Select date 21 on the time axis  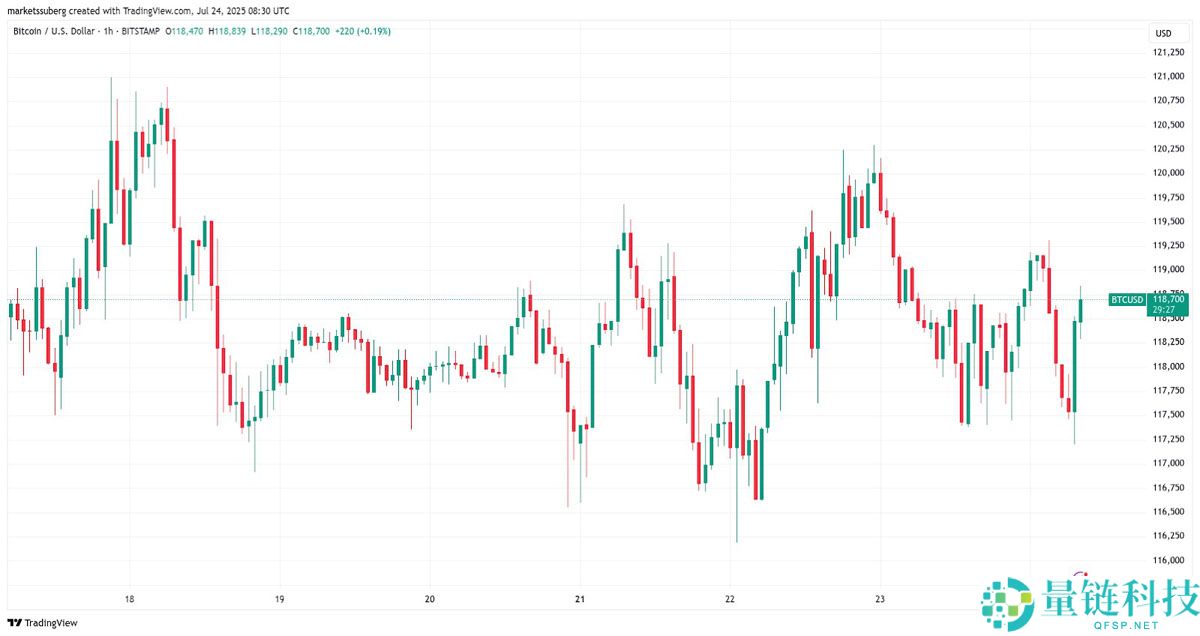point(580,599)
